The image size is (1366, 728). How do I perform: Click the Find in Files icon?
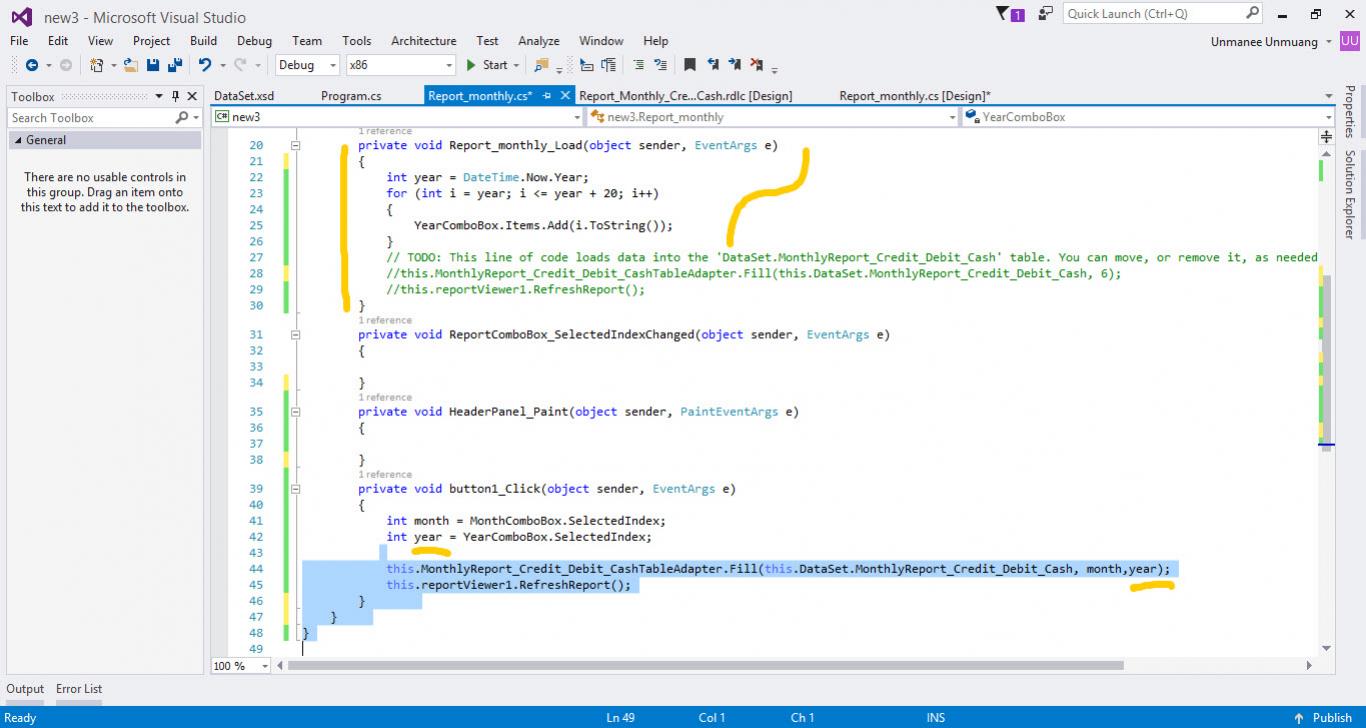(542, 65)
